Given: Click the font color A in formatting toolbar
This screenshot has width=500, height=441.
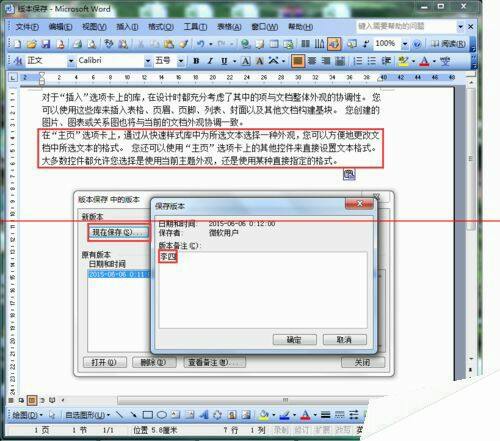Looking at the screenshot, I should [424, 61].
